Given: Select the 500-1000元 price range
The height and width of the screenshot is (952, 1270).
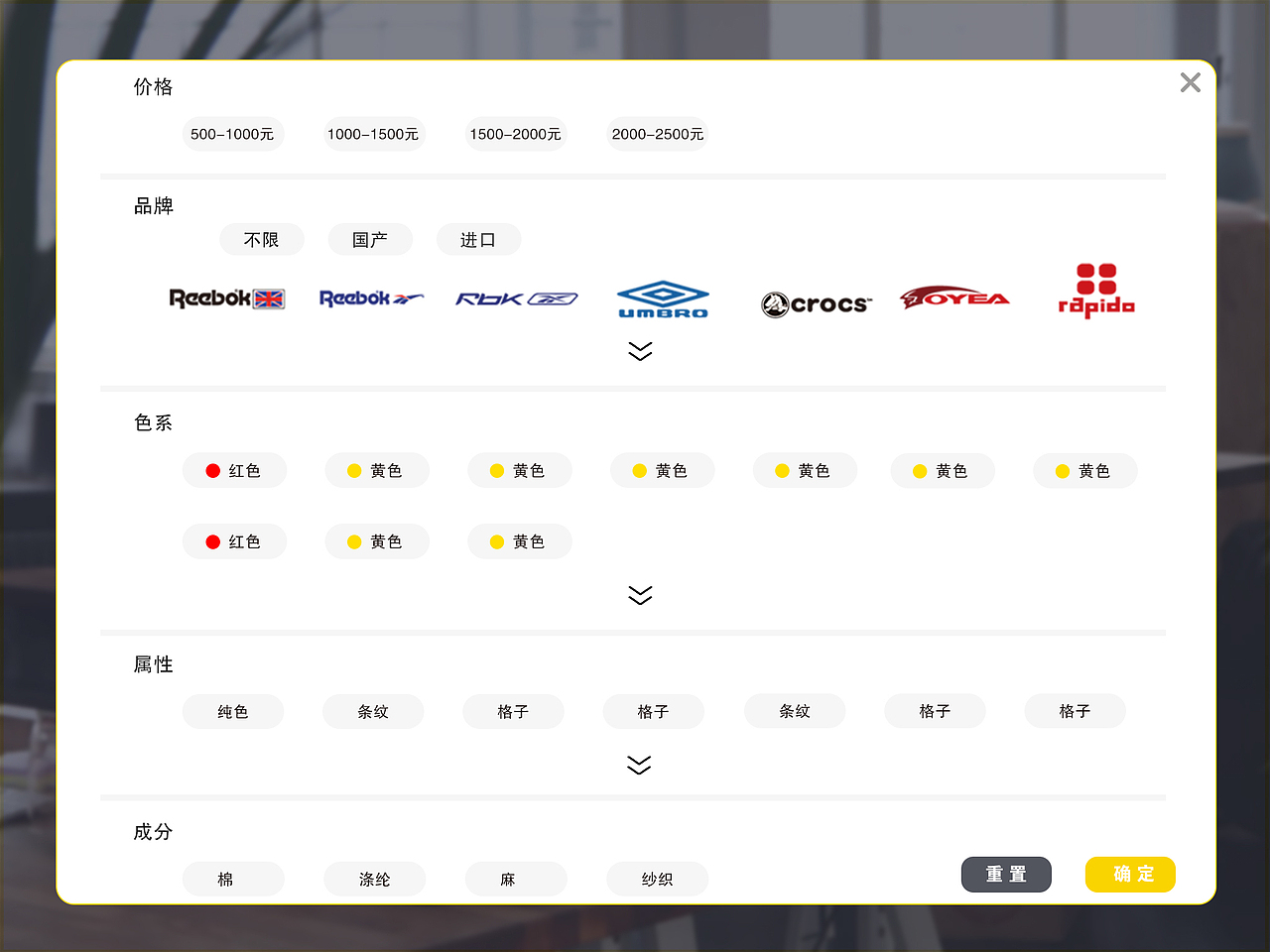Looking at the screenshot, I should [232, 134].
